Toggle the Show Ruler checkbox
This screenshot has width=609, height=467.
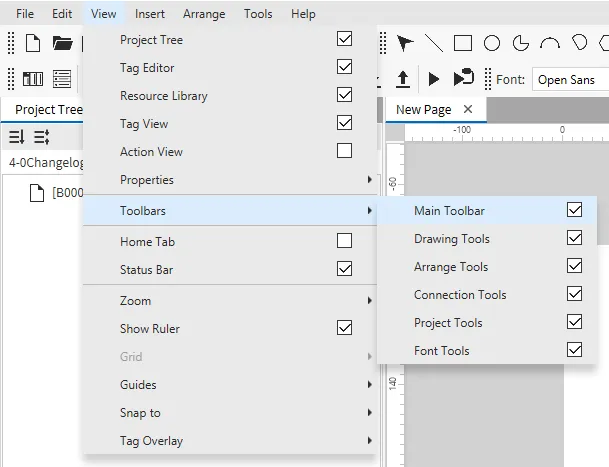344,328
